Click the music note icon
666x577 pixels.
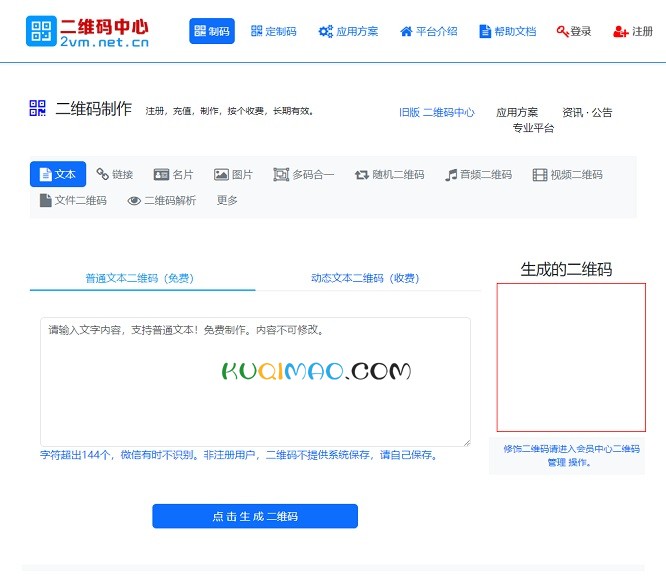[451, 175]
